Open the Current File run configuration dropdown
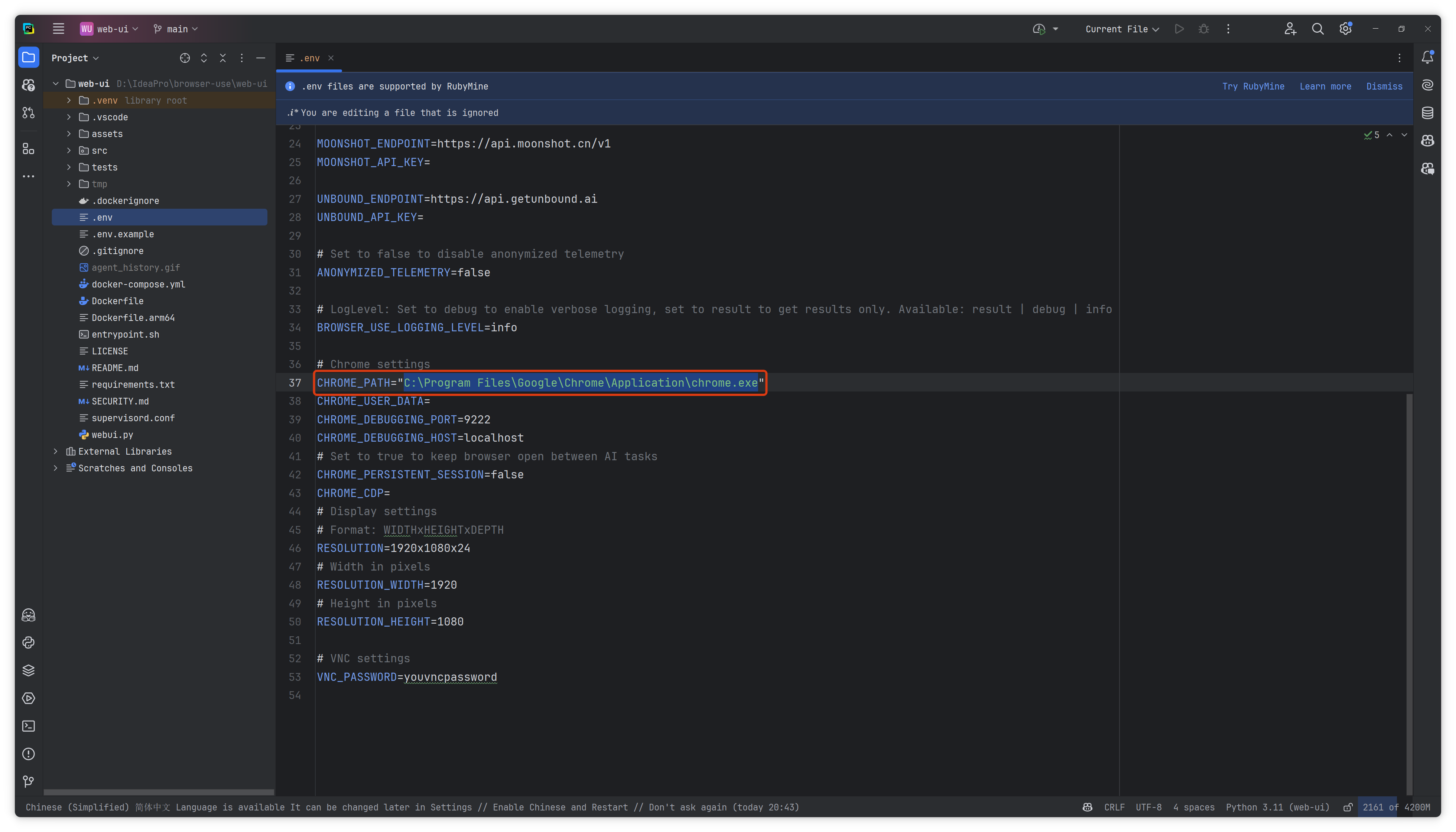Screen dimensions: 1456x832 1122,29
